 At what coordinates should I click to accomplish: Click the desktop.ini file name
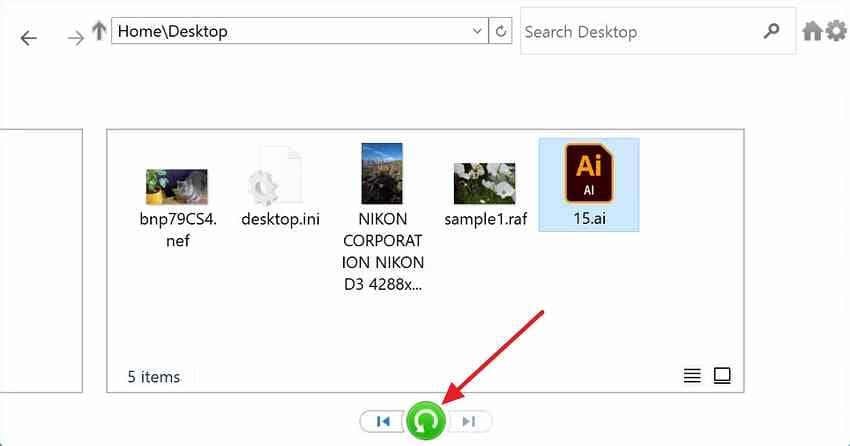point(280,219)
